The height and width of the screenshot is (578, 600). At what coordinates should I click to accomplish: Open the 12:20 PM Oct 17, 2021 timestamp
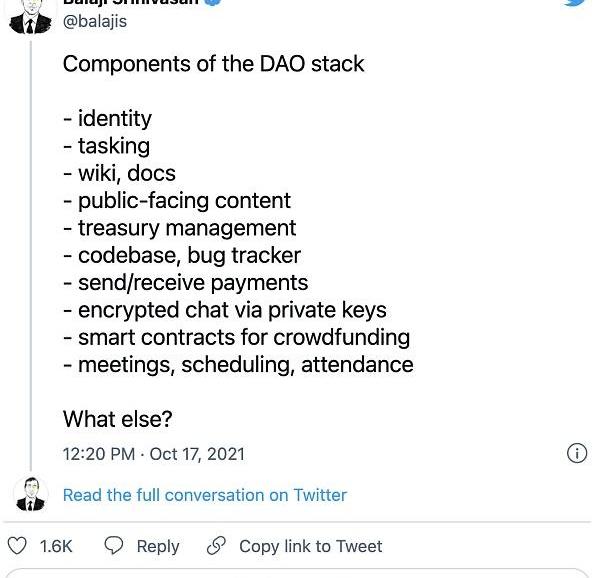click(154, 454)
